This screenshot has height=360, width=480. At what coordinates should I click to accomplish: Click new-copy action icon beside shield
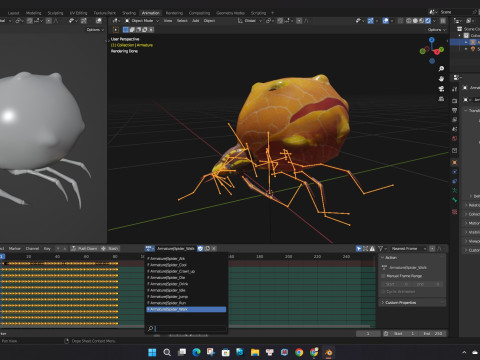[x=207, y=248]
